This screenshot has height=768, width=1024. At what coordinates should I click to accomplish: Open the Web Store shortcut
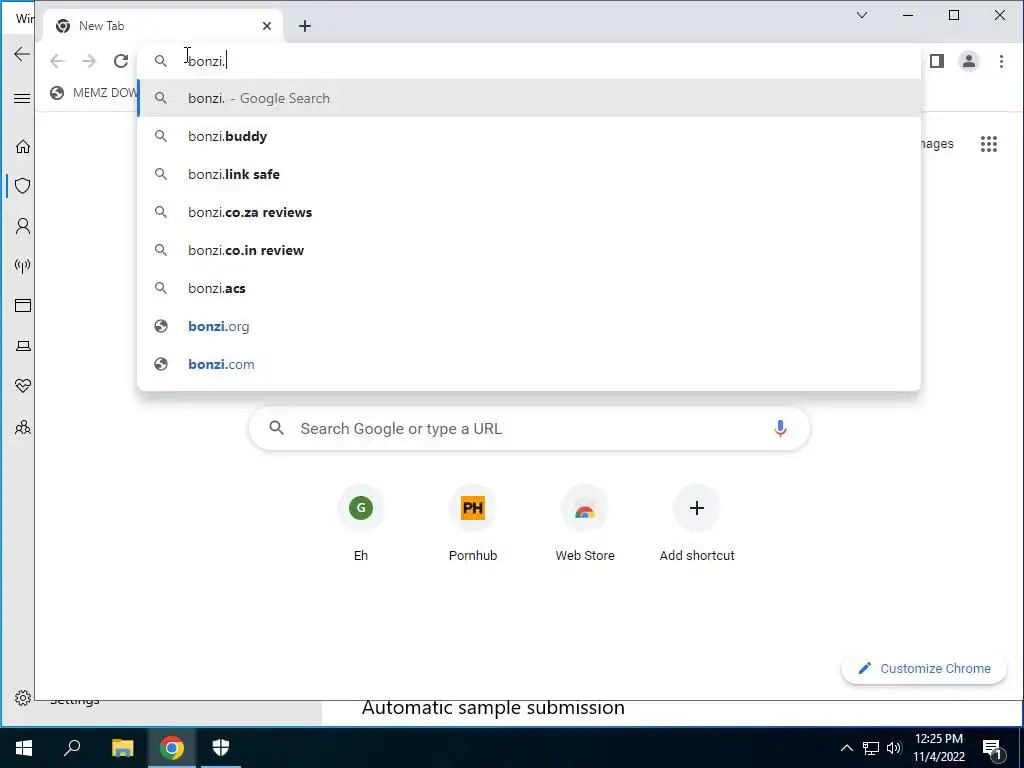pos(584,524)
